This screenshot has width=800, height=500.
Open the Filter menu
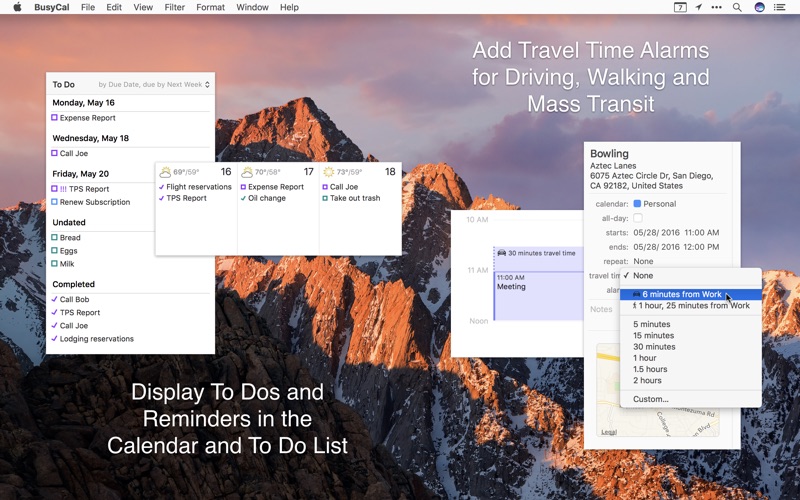click(x=174, y=7)
